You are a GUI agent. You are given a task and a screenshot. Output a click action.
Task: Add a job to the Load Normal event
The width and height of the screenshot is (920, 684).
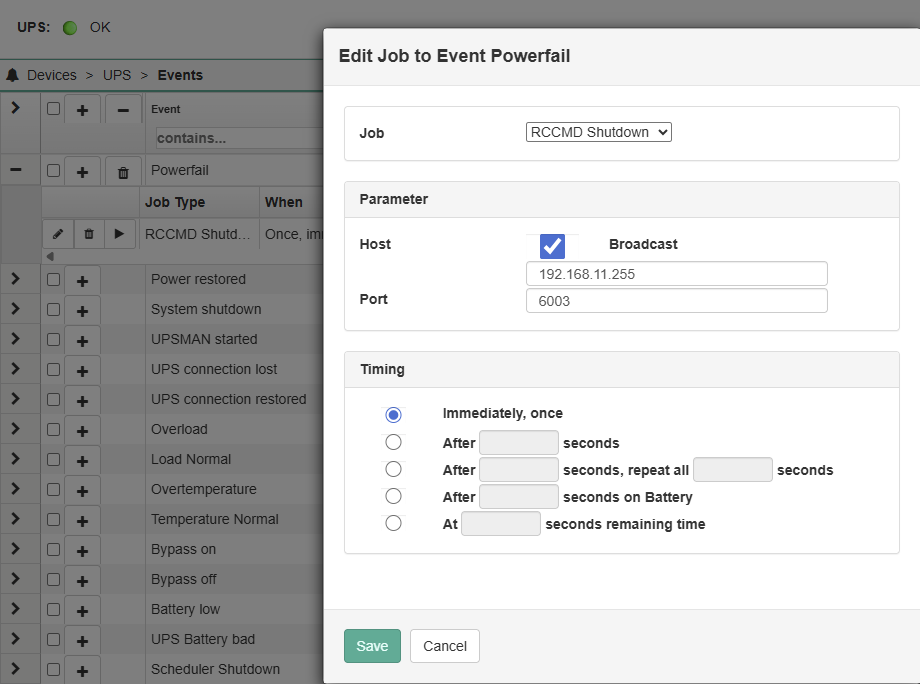point(82,460)
